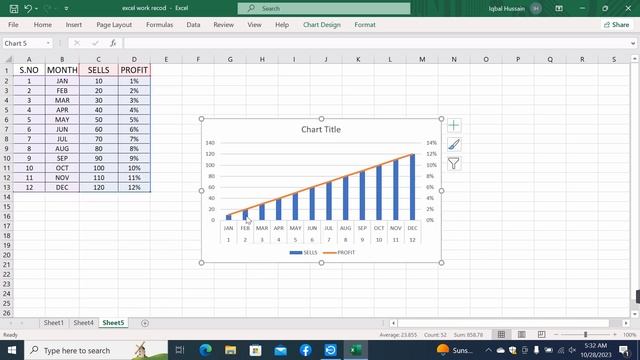
Task: Switch to Page Layout view icon
Action: (521, 335)
